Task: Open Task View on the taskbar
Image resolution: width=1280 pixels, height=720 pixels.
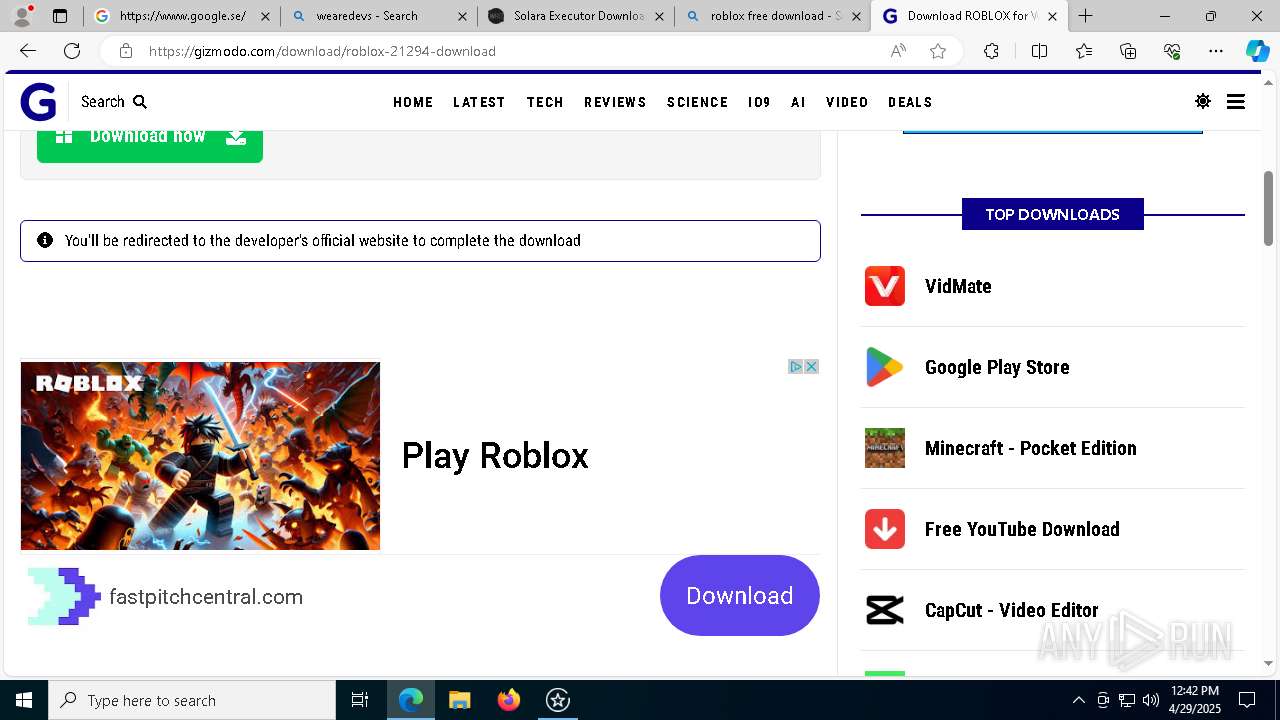Action: [x=360, y=700]
